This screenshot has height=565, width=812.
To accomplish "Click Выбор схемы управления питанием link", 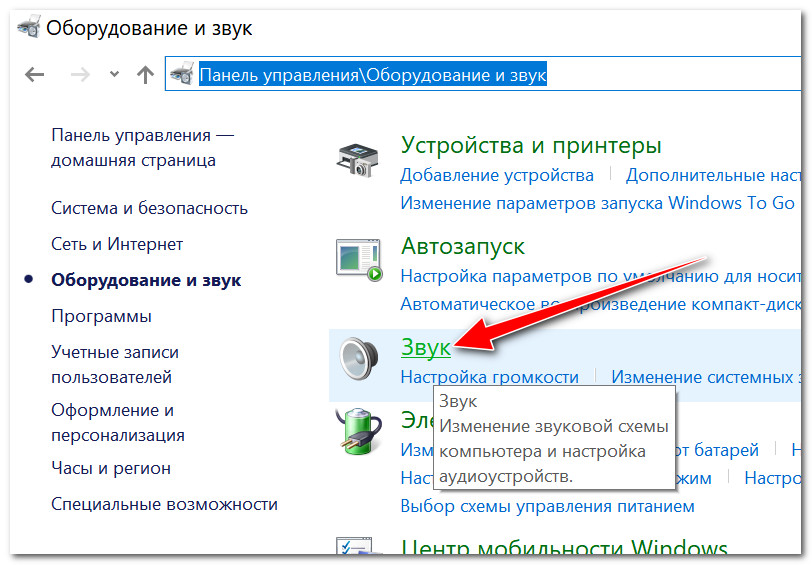I will 547,506.
